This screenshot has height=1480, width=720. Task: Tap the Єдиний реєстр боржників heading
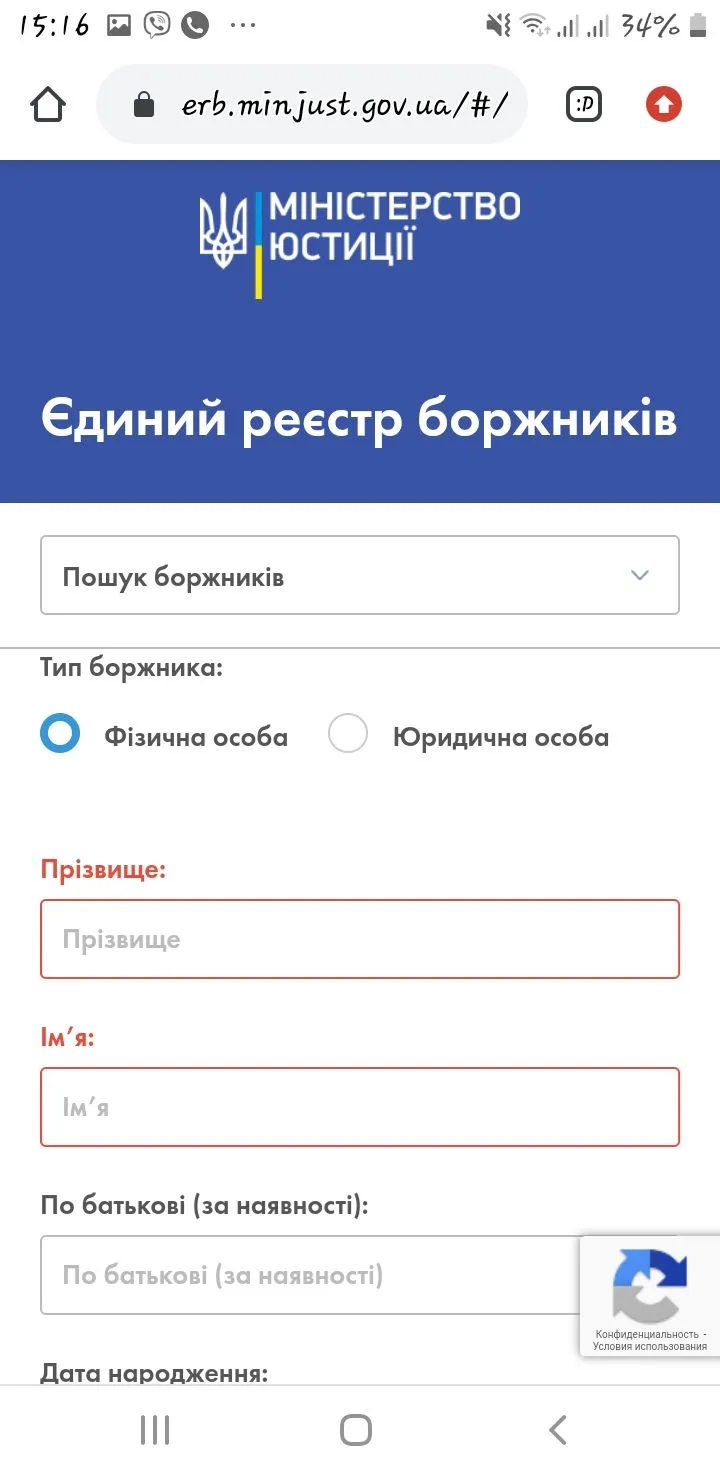[359, 420]
